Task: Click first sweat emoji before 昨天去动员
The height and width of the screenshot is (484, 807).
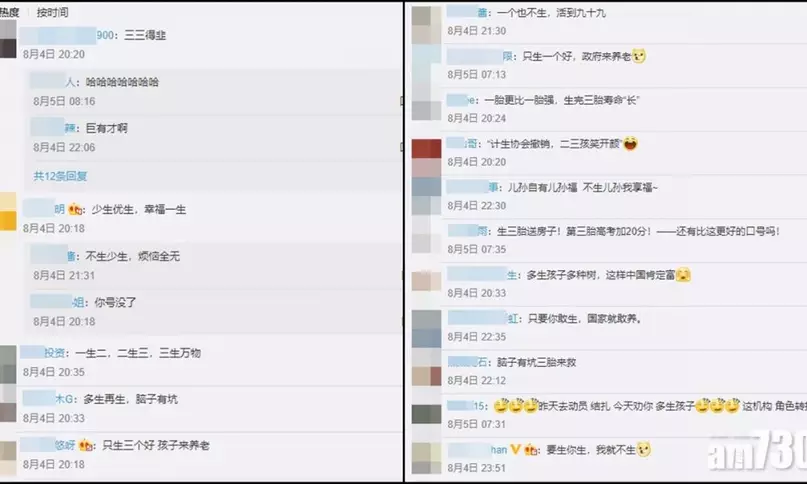Action: tap(500, 406)
